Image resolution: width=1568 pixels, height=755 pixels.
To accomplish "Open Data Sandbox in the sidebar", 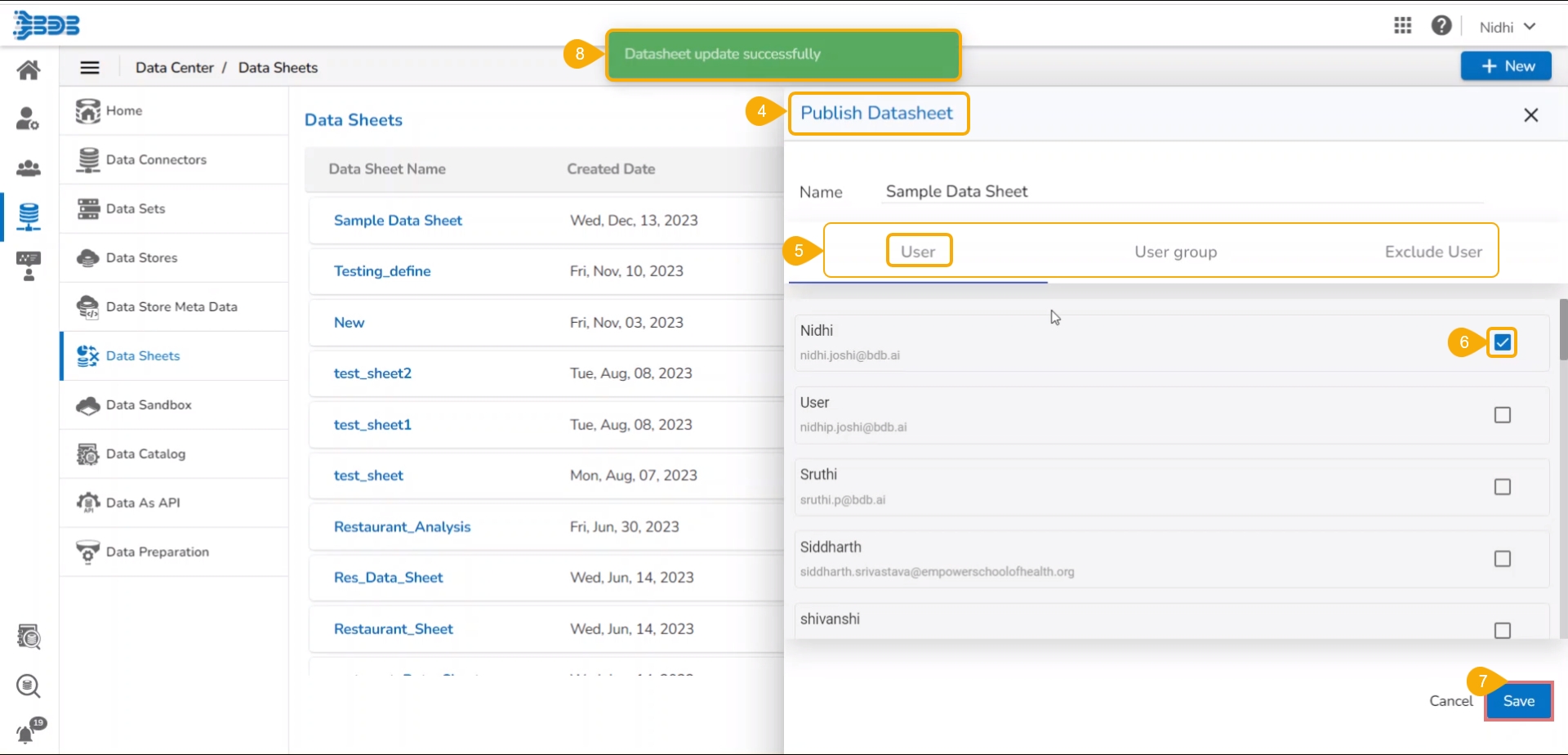I will pos(148,405).
